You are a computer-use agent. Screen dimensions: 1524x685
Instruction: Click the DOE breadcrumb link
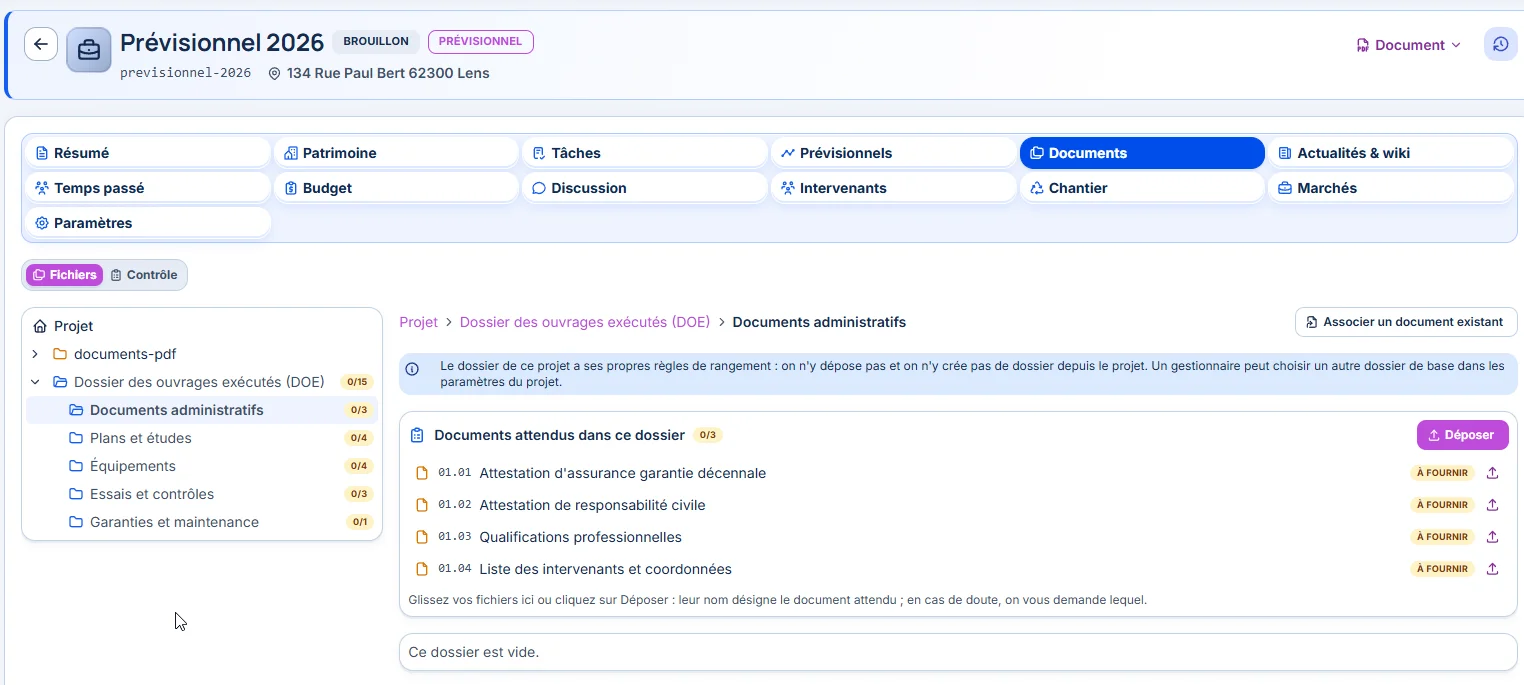pyautogui.click(x=585, y=322)
